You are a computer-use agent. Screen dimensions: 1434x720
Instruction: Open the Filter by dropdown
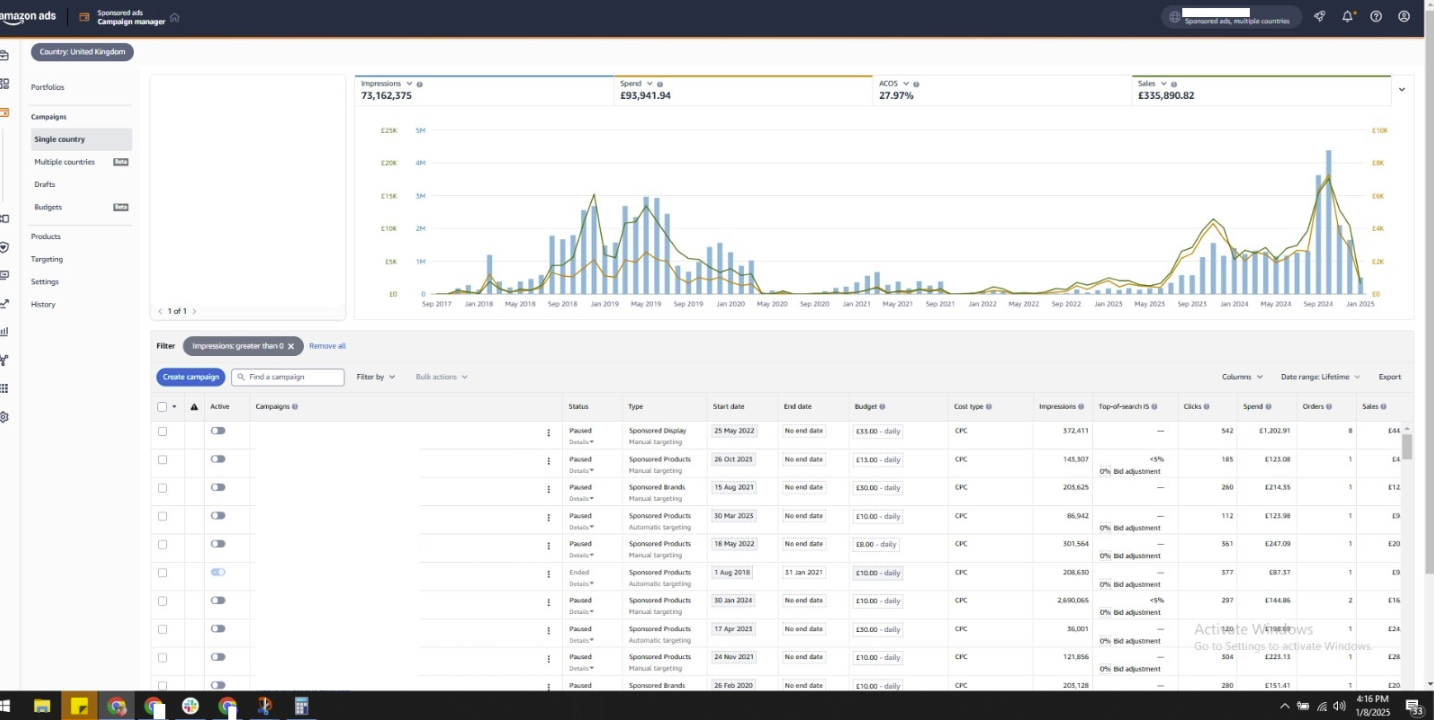pyautogui.click(x=376, y=377)
